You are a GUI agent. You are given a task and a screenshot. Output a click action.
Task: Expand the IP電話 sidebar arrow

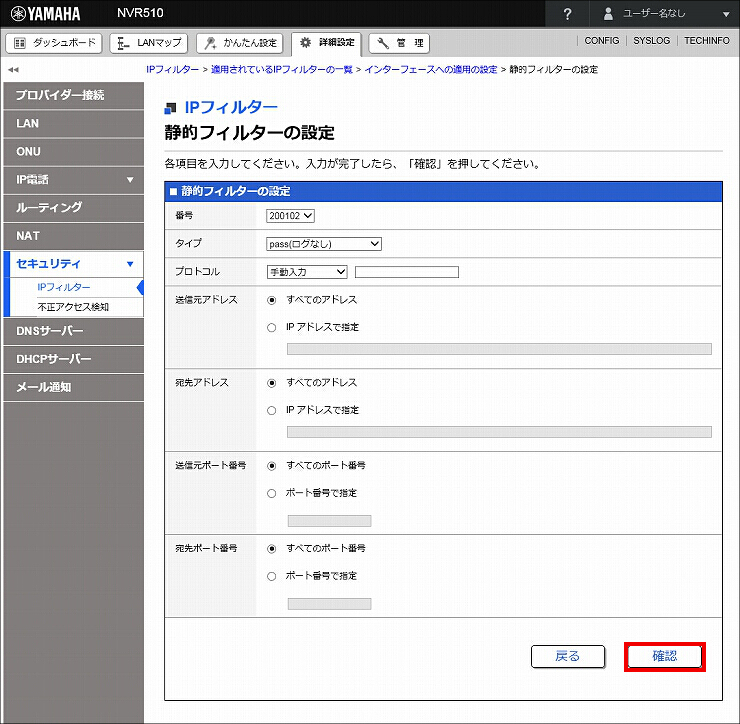coord(130,180)
